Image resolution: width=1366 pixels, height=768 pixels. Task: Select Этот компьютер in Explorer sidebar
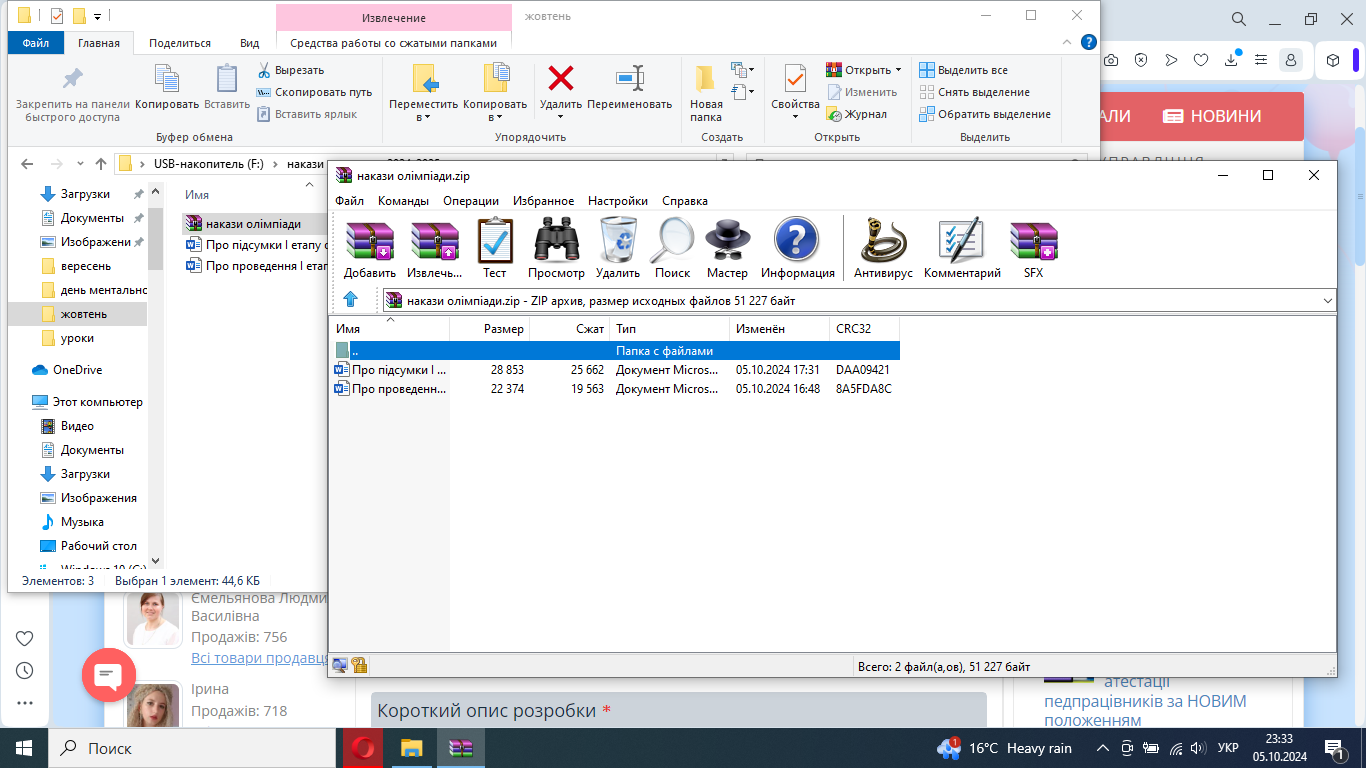click(87, 402)
